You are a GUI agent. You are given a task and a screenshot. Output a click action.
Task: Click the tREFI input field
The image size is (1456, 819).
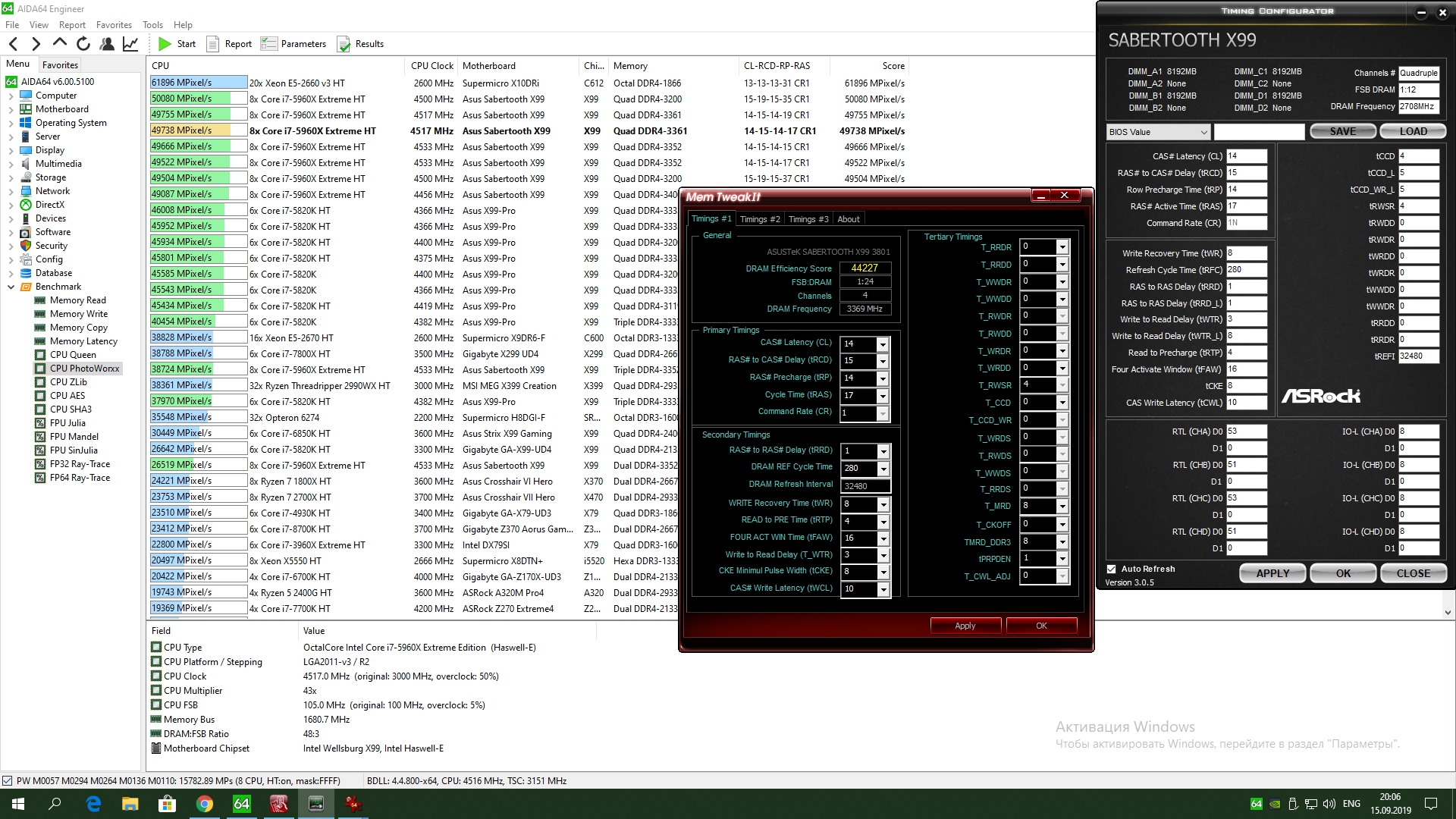[1417, 356]
